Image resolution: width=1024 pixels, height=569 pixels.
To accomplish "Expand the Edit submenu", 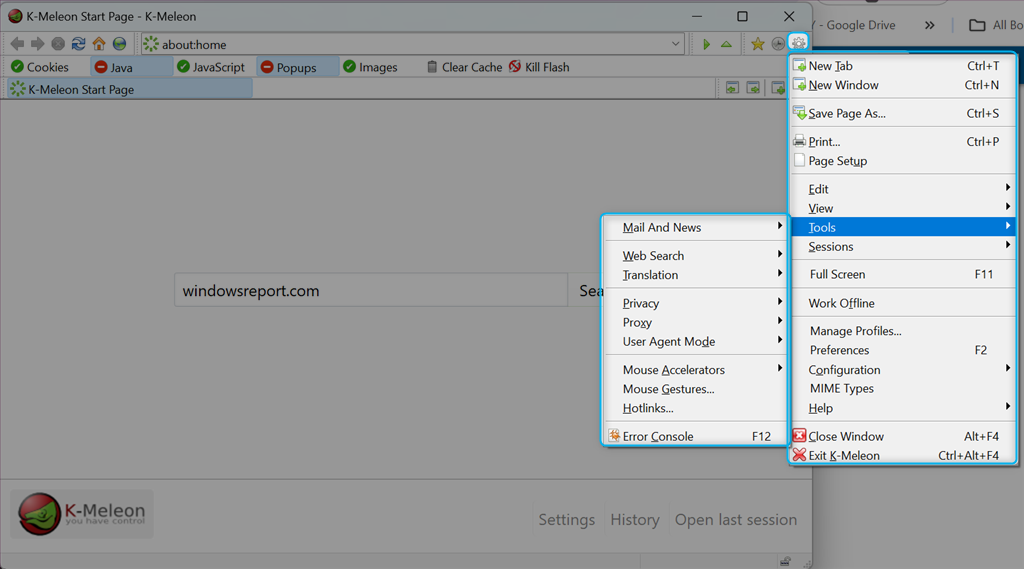I will tap(904, 189).
